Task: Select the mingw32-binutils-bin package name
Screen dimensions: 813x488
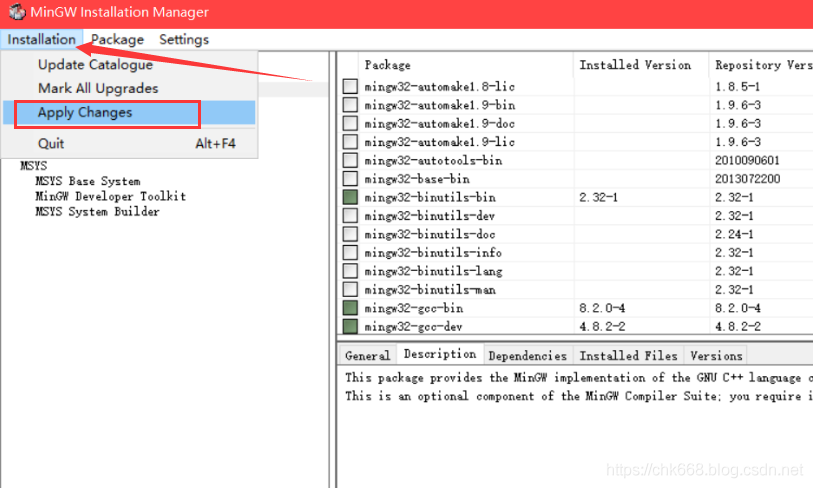Action: click(430, 198)
